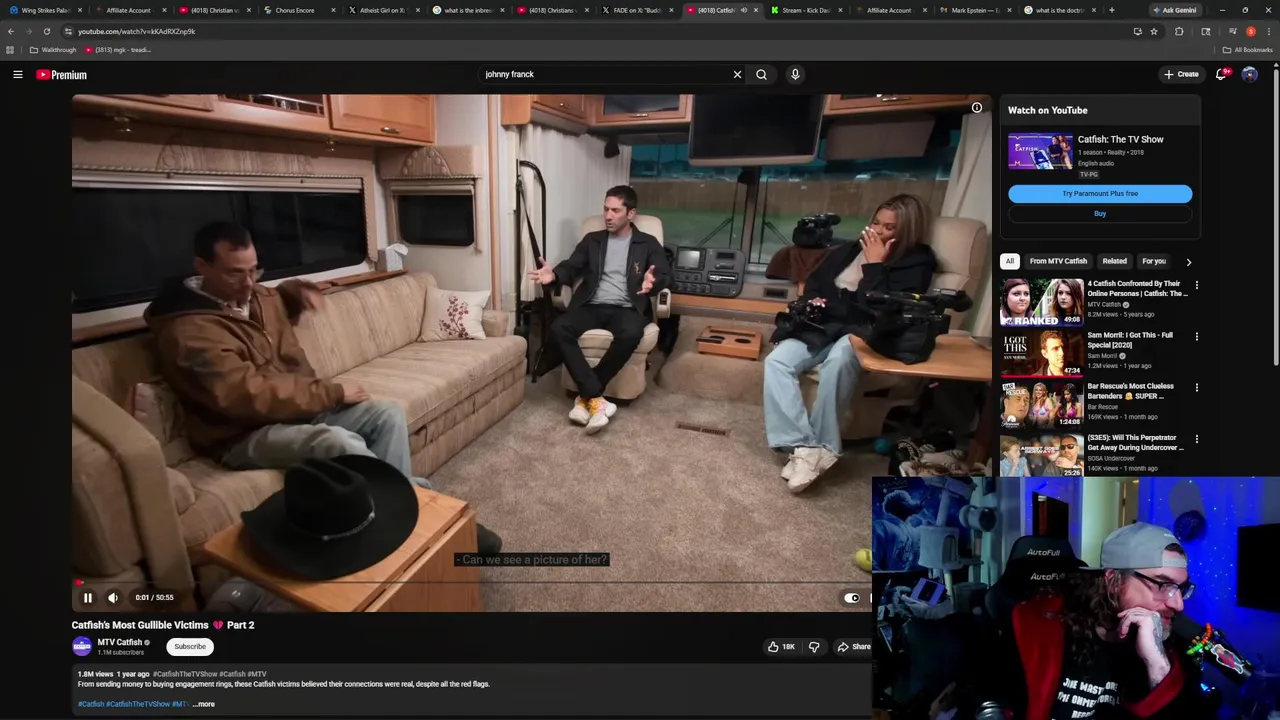Expand the description with ...more
The image size is (1280, 720).
(x=203, y=704)
